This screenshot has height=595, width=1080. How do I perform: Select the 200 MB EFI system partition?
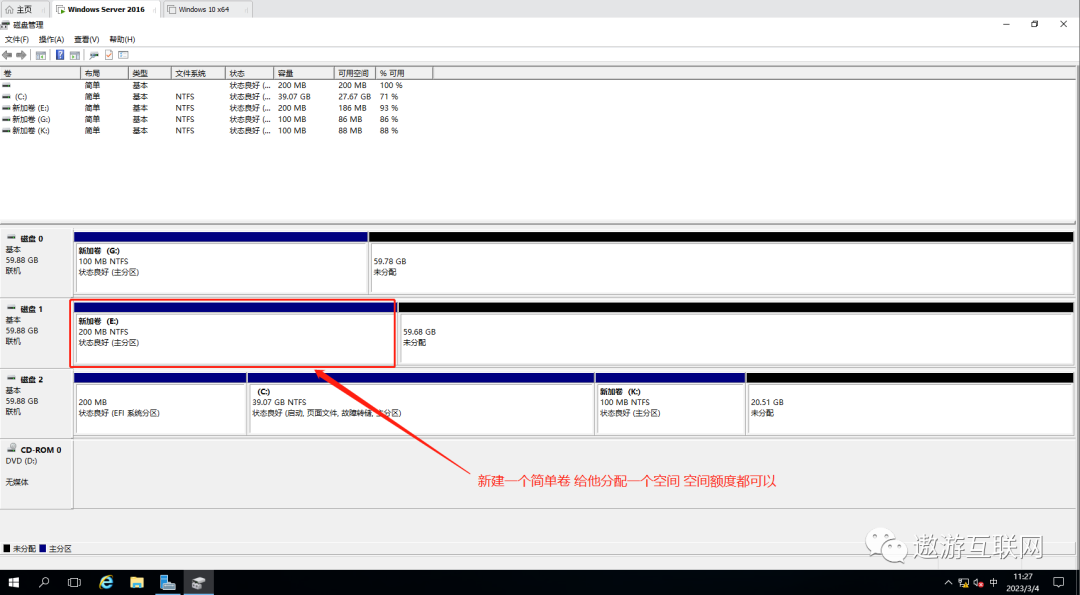coord(160,404)
